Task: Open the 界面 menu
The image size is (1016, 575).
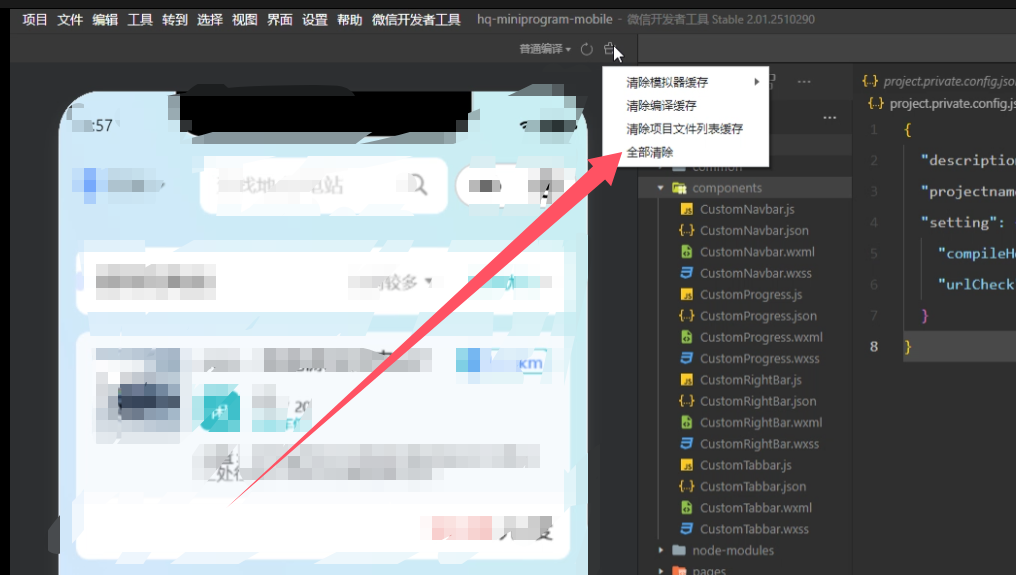Action: [x=279, y=19]
